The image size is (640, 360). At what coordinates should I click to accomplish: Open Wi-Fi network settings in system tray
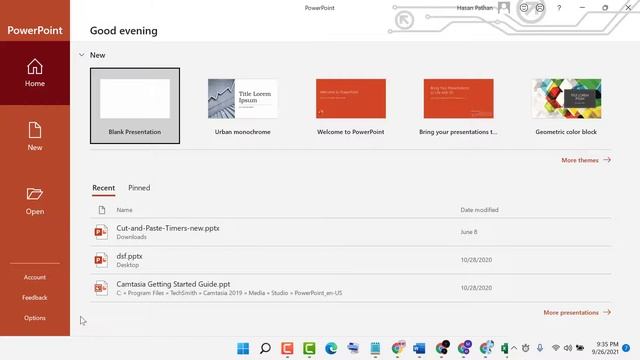(x=556, y=348)
